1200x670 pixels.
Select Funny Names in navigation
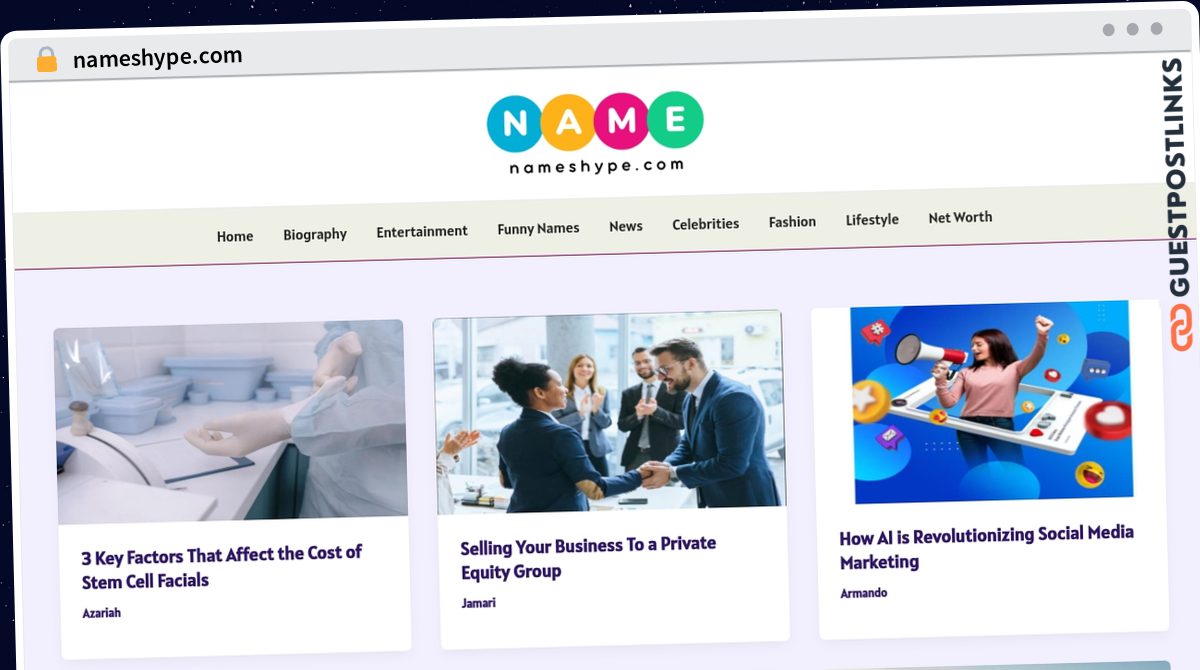538,228
